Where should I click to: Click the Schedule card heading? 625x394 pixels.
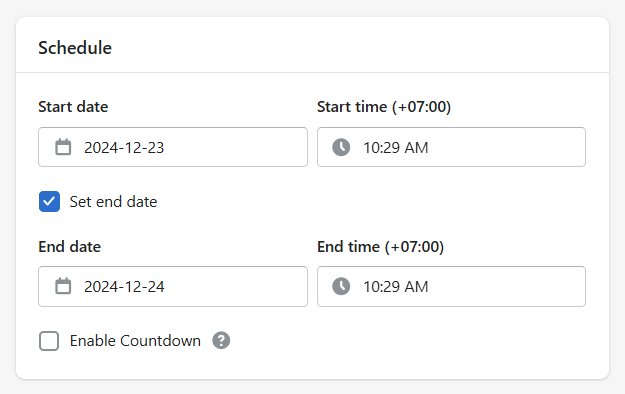click(x=75, y=48)
